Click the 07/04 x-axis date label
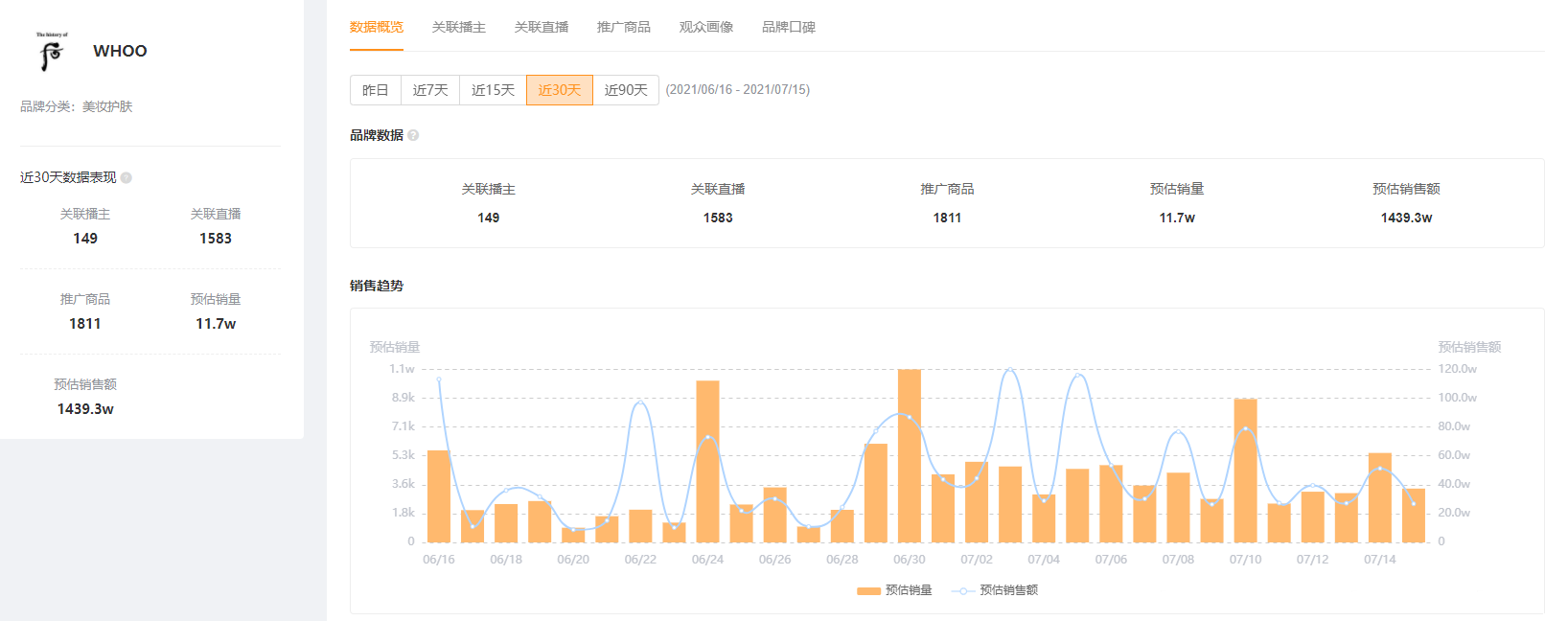This screenshot has height=621, width=1568. 1044,560
